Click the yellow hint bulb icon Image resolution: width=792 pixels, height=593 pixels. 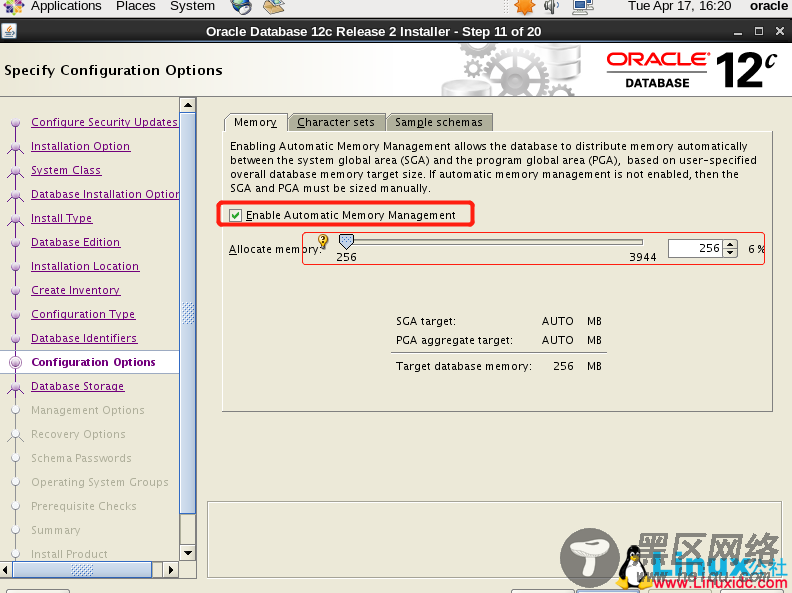pyautogui.click(x=323, y=241)
